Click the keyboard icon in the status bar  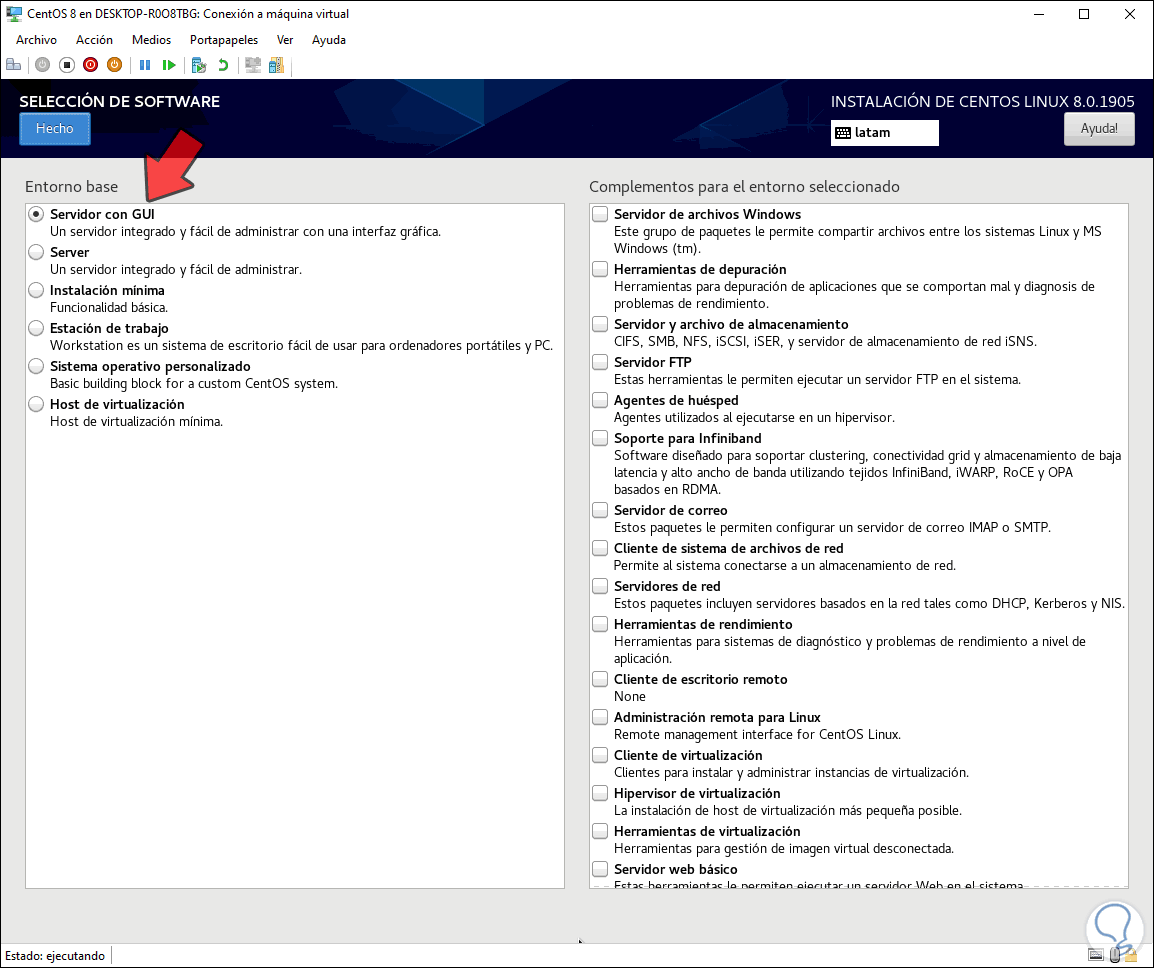[x=1096, y=955]
